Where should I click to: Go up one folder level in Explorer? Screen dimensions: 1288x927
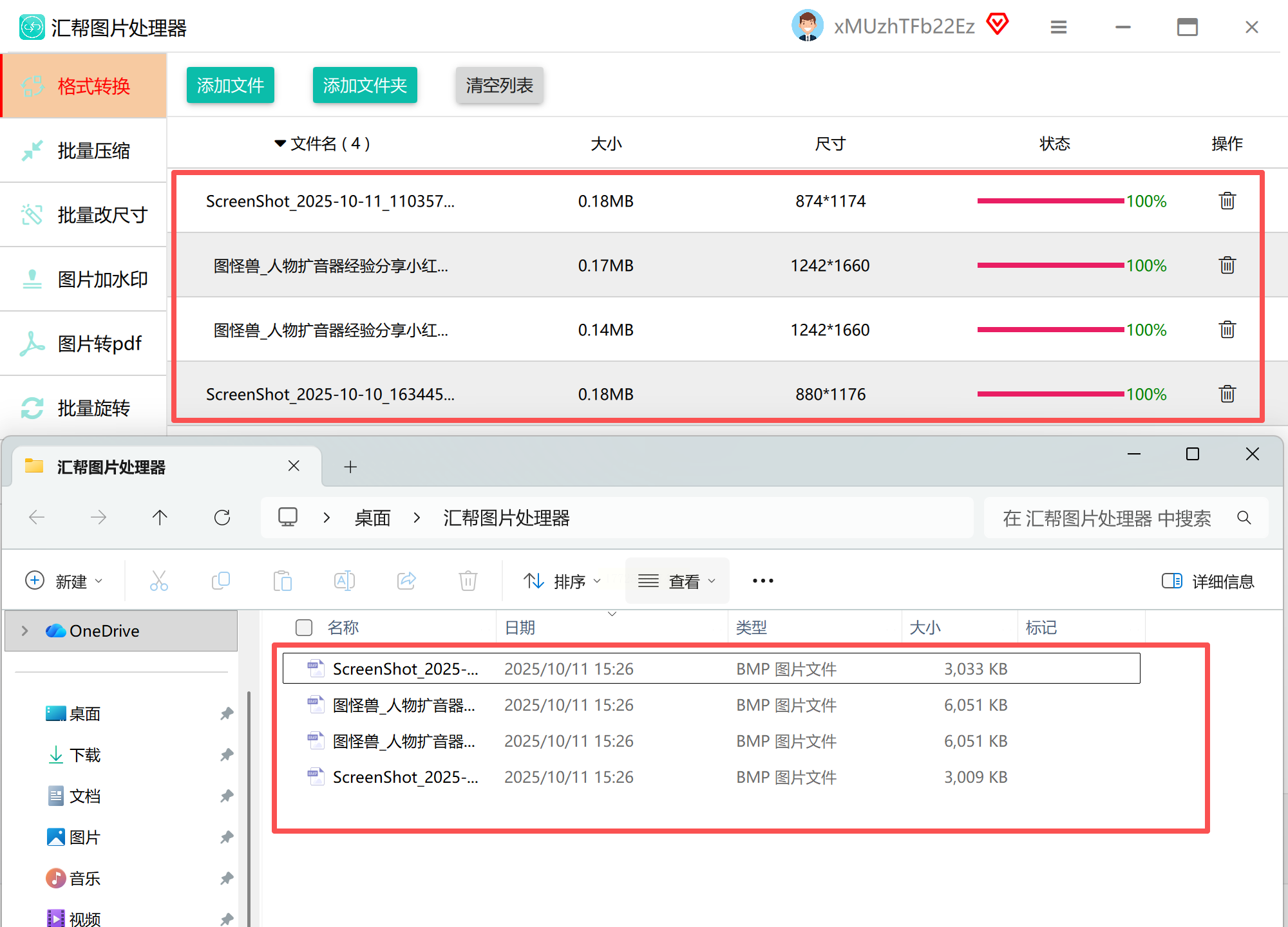point(160,518)
